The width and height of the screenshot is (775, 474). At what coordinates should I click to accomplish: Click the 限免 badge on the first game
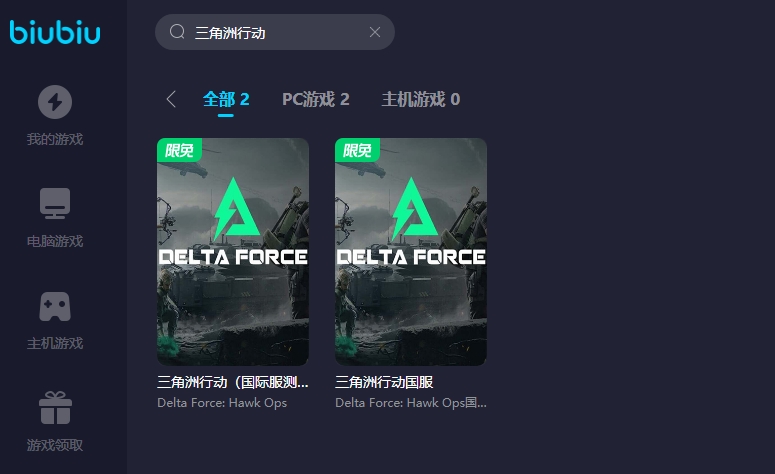pyautogui.click(x=180, y=150)
